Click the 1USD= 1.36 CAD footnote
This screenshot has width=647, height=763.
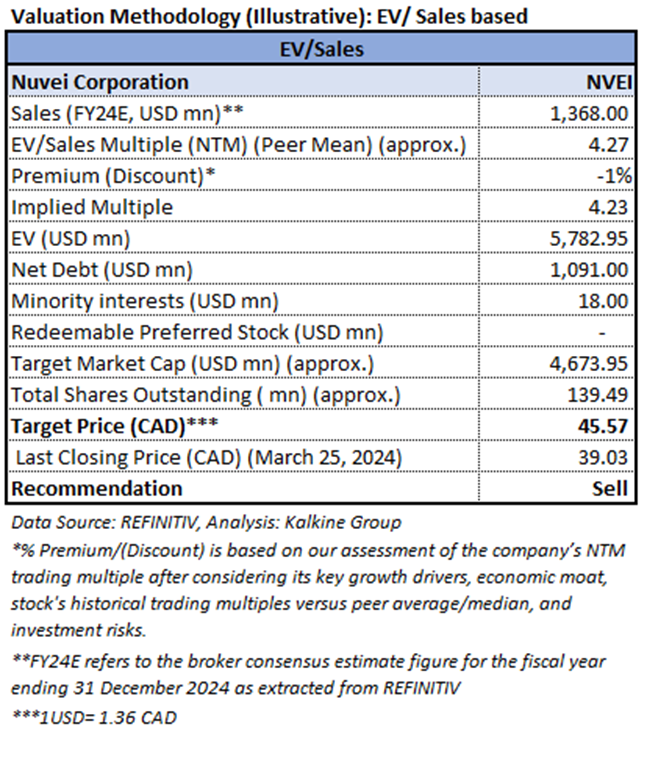pos(94,718)
